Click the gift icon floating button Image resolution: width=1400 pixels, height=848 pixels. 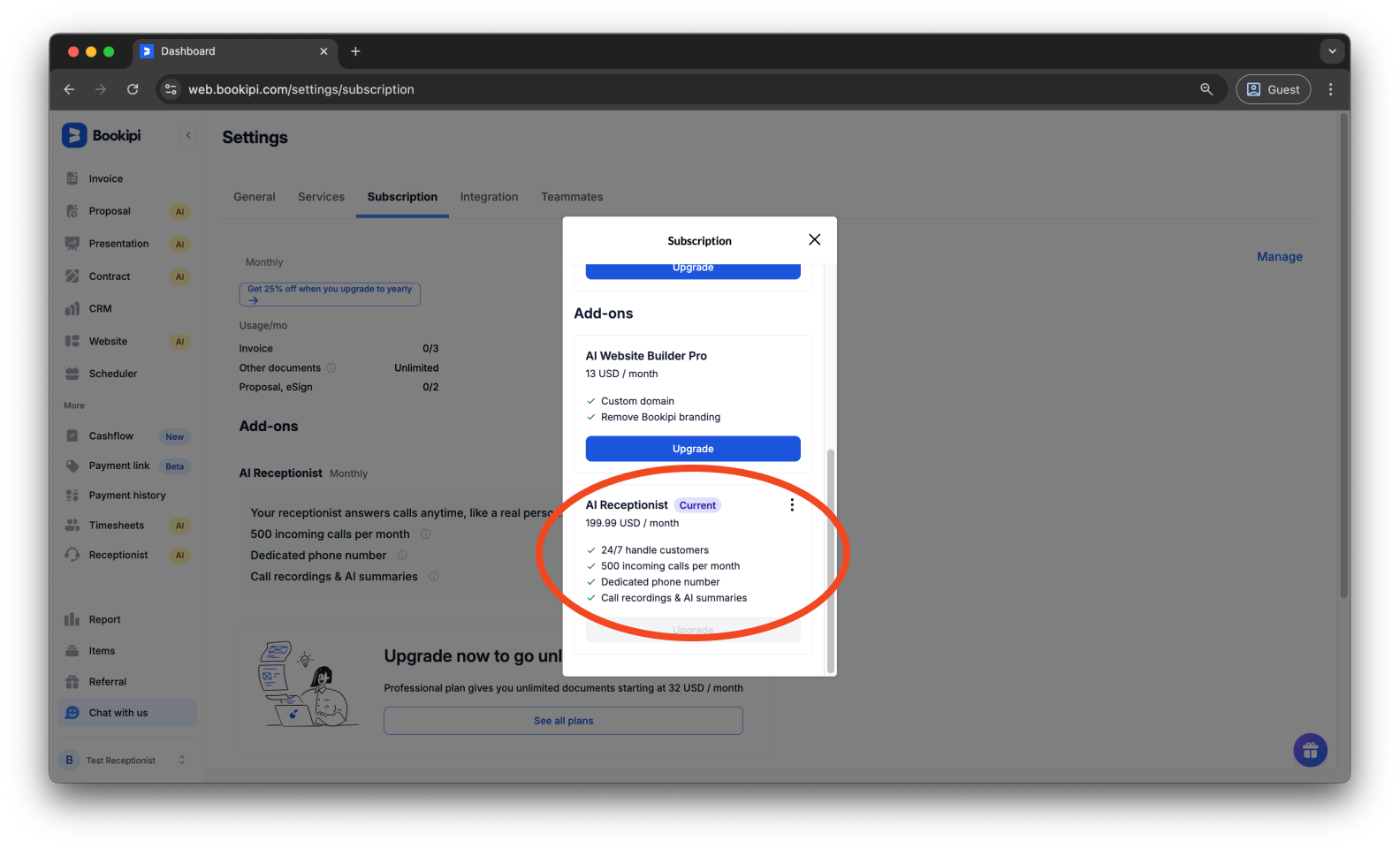click(1310, 751)
